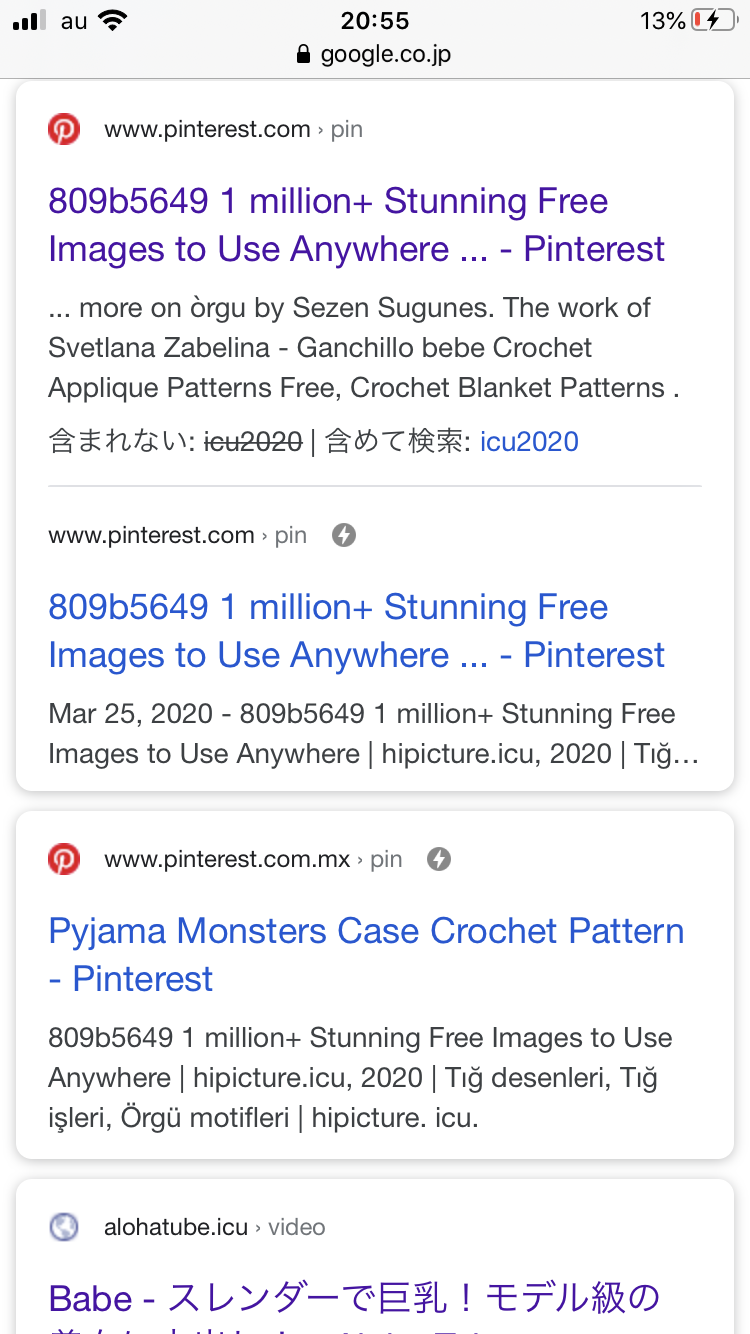
Task: Tap the alohatube.icu › video breadcrumb
Action: [x=214, y=1227]
